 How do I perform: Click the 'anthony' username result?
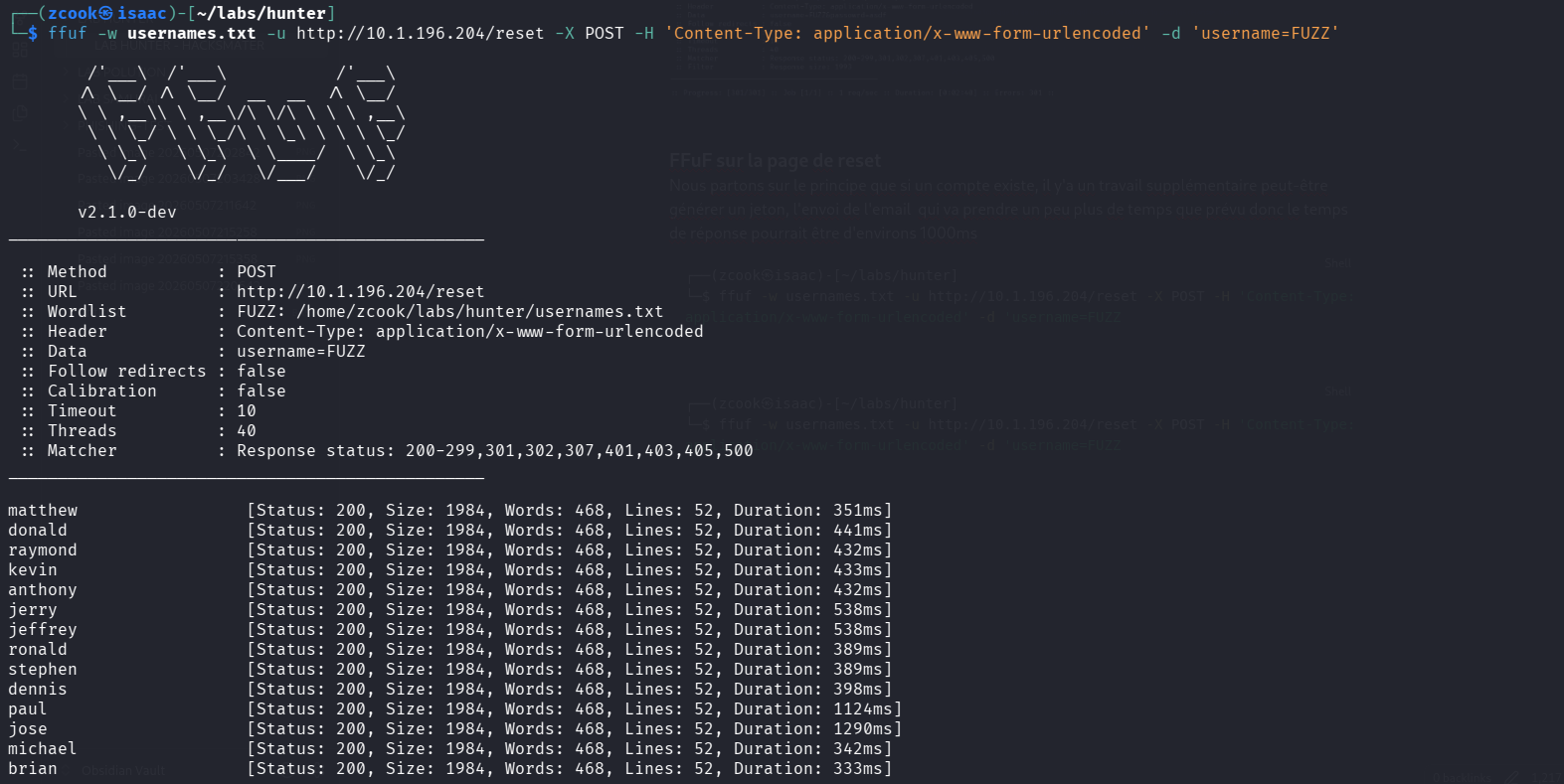(43, 590)
